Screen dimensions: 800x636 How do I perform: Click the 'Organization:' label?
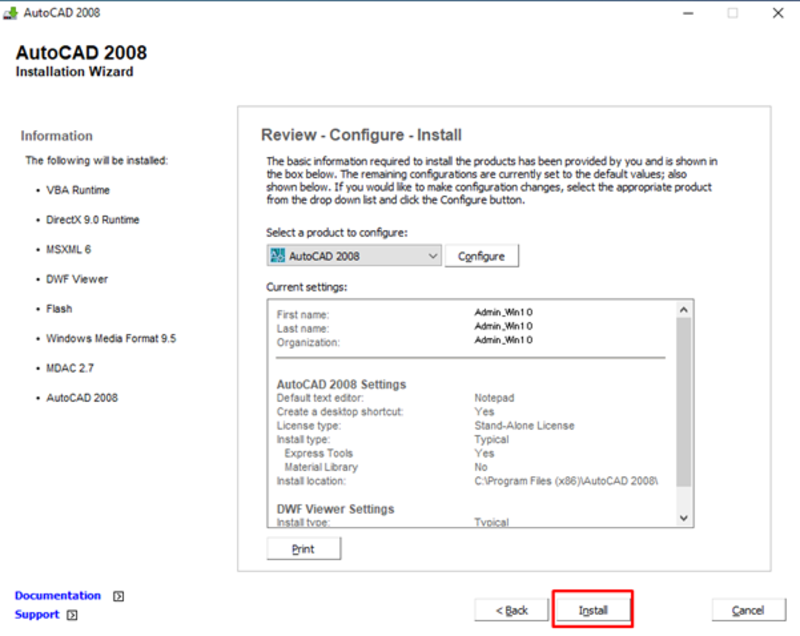point(308,342)
